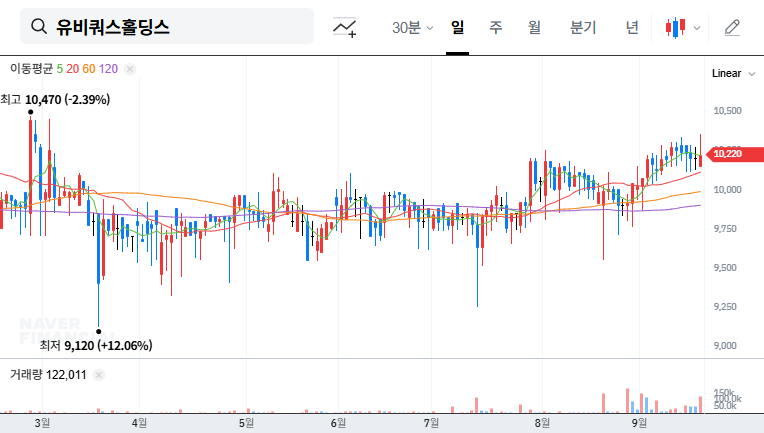Click the 10,500 price axis label
The height and width of the screenshot is (433, 764).
coord(727,111)
